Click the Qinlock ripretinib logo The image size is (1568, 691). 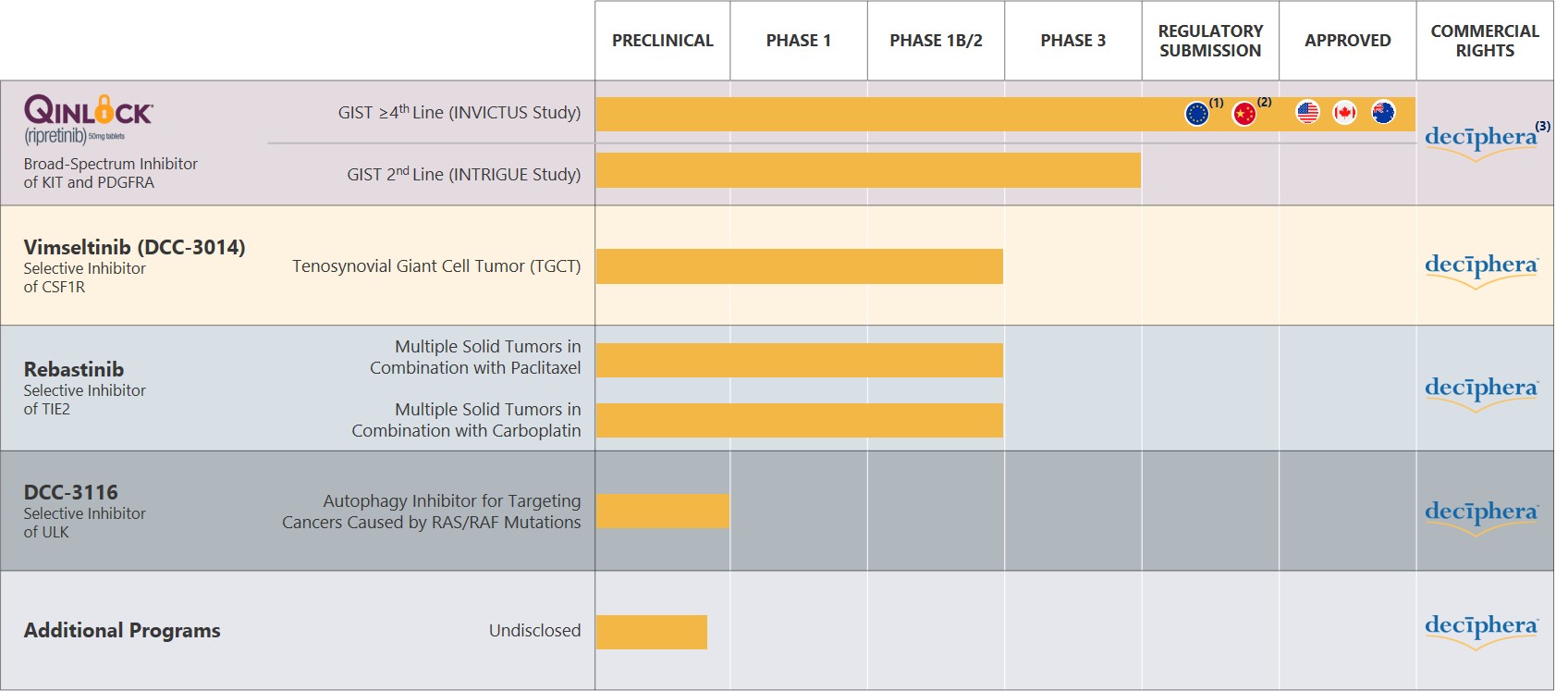tap(89, 119)
